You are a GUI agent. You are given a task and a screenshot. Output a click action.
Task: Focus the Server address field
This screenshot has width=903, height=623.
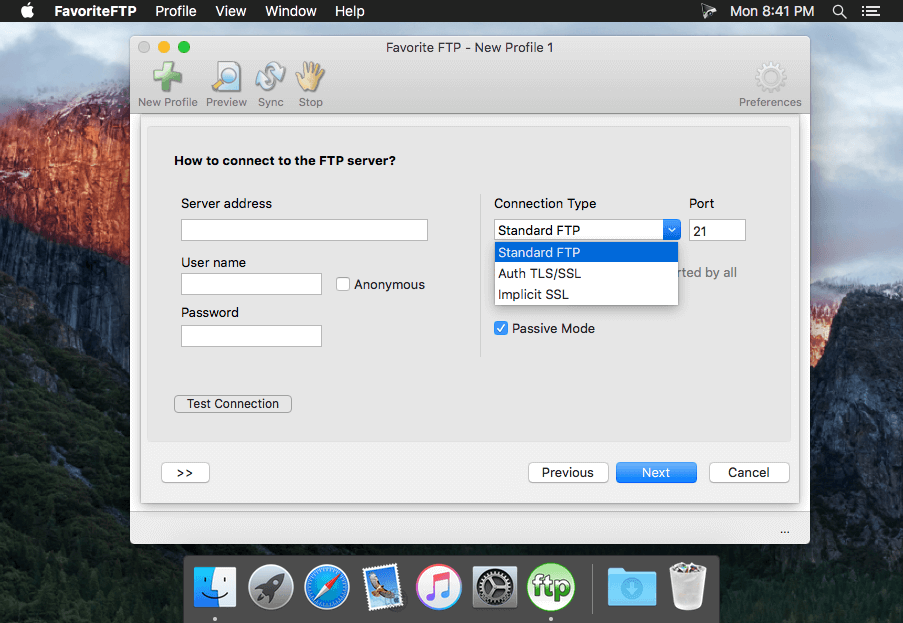click(x=304, y=230)
